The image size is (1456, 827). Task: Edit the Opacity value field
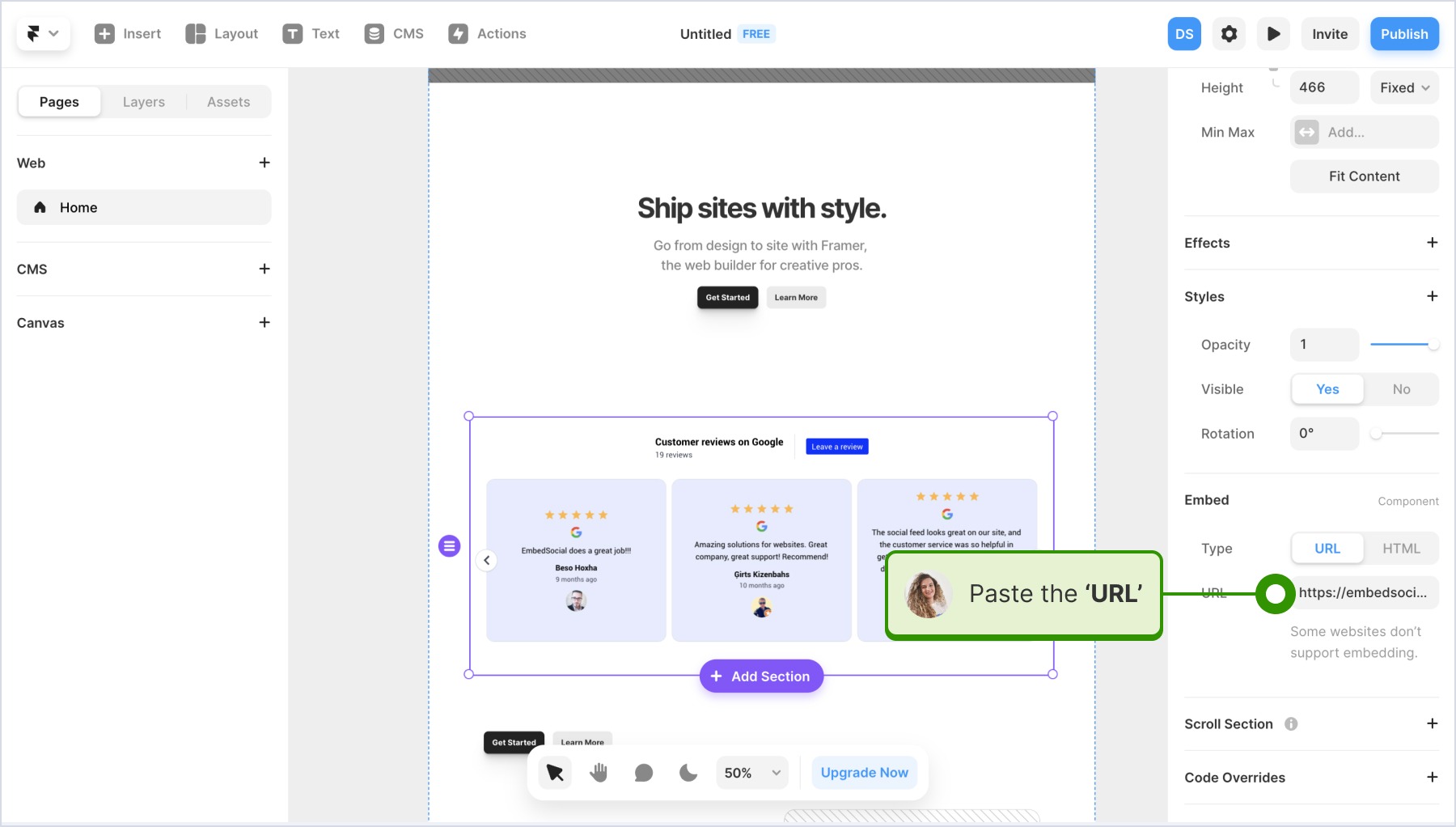tap(1324, 345)
